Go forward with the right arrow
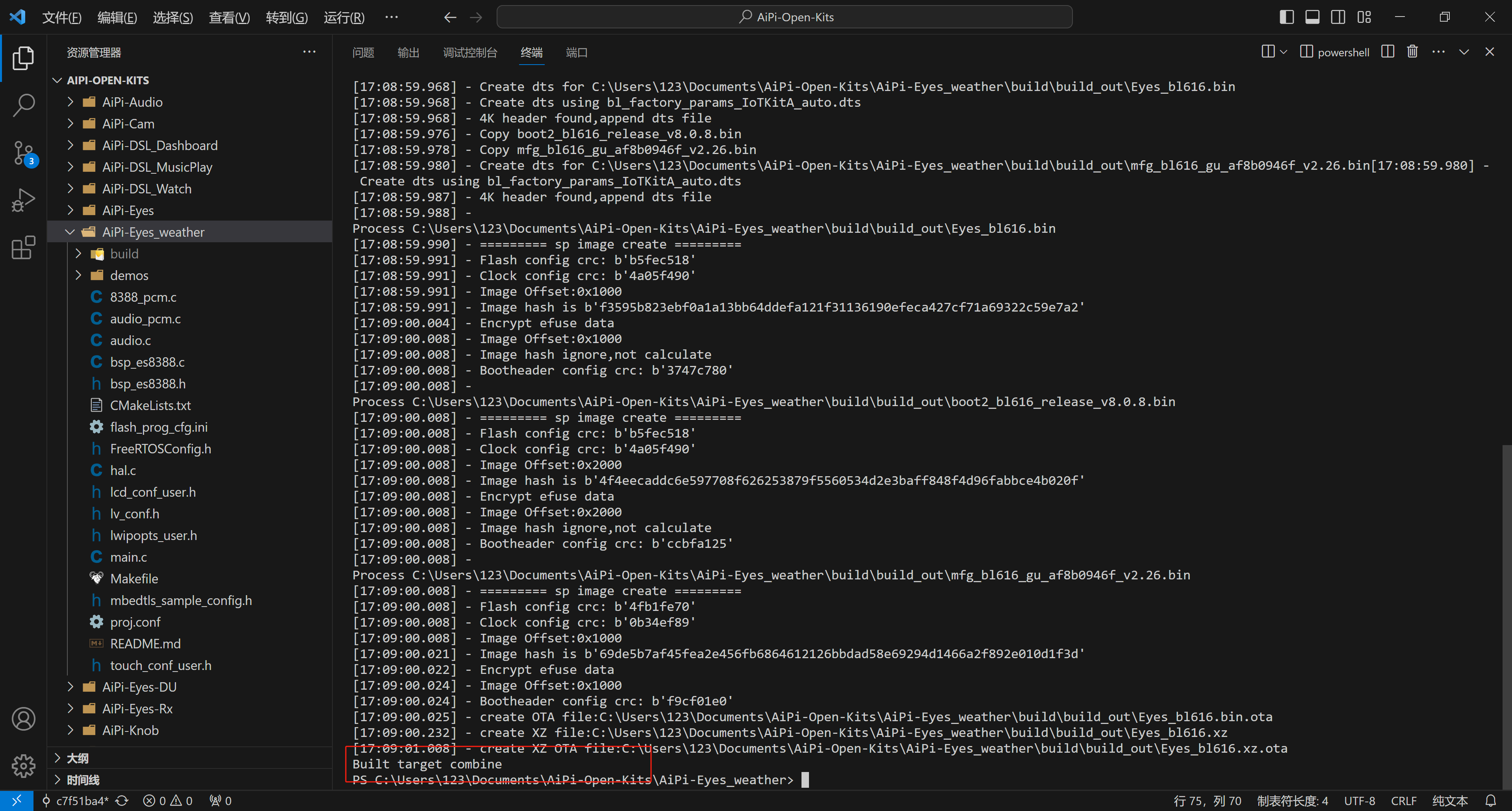Viewport: 1512px width, 811px height. pyautogui.click(x=476, y=17)
